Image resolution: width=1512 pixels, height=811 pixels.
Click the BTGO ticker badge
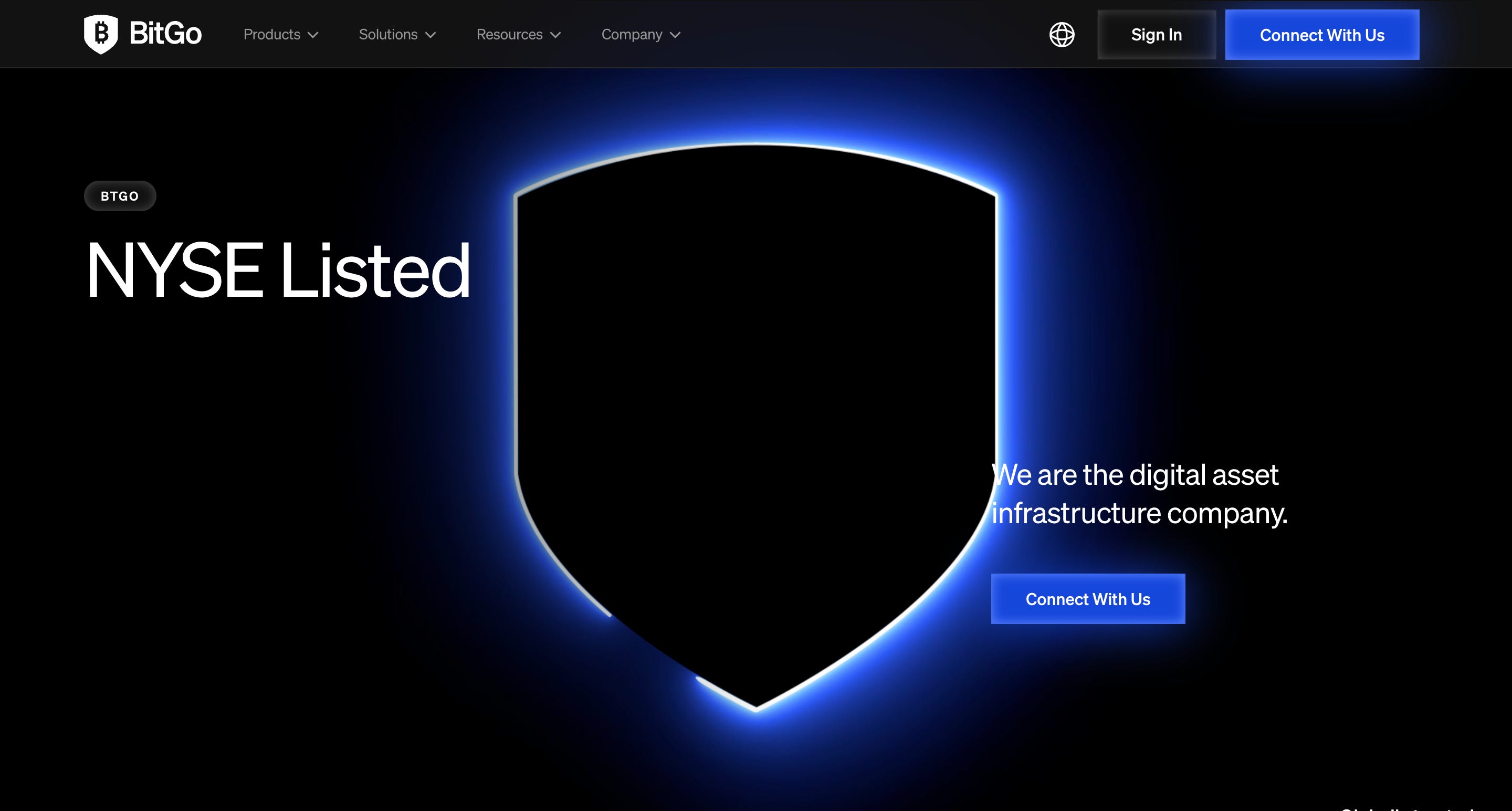(x=120, y=196)
